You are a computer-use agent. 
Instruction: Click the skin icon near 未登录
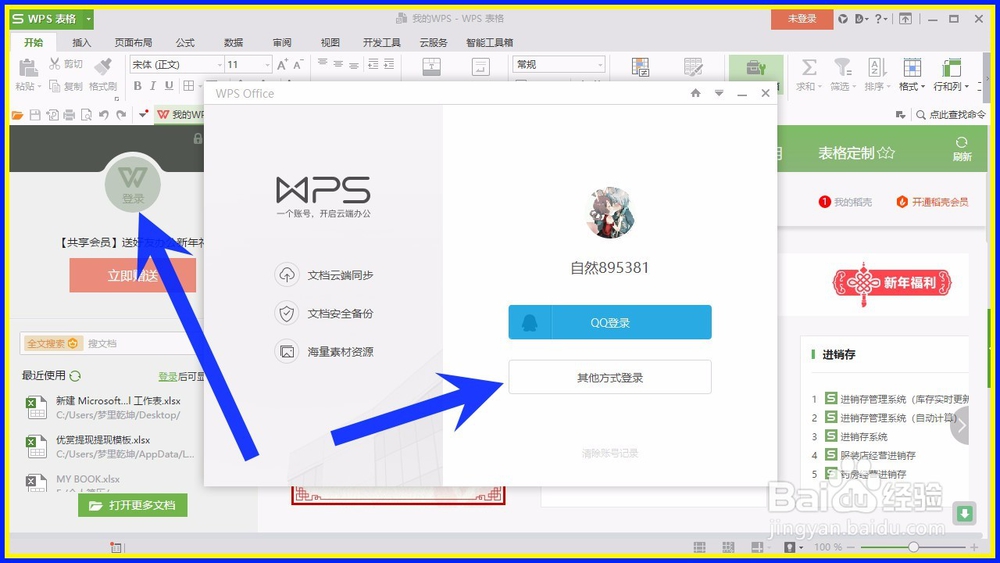(x=843, y=19)
